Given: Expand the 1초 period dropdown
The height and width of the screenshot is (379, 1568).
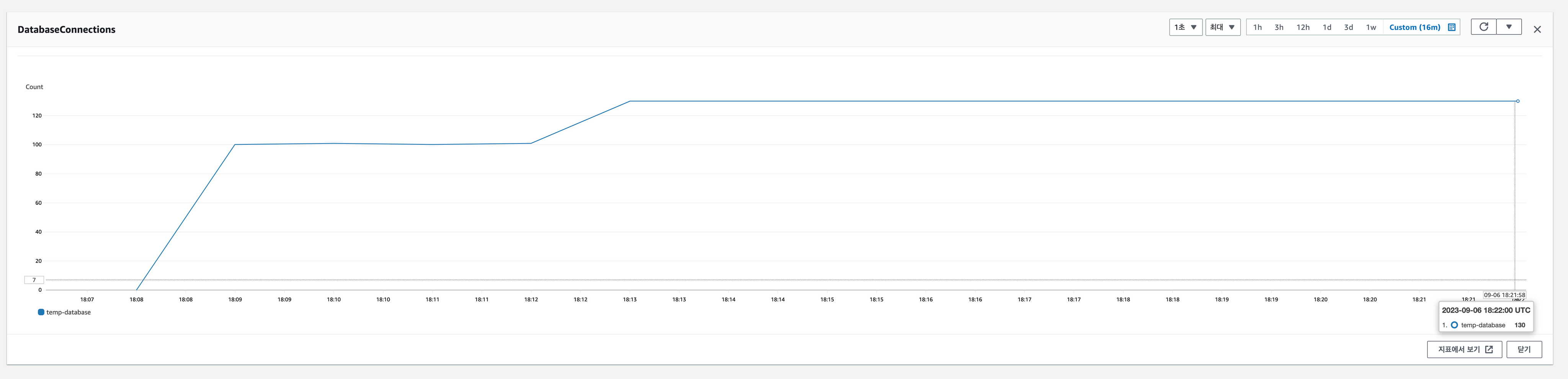Looking at the screenshot, I should (1185, 28).
